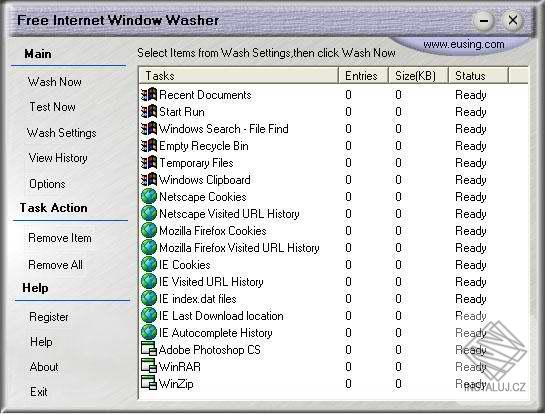Screen dimensions: 545x414
Task: Click the Windows Clipboard row icon
Action: (x=149, y=180)
